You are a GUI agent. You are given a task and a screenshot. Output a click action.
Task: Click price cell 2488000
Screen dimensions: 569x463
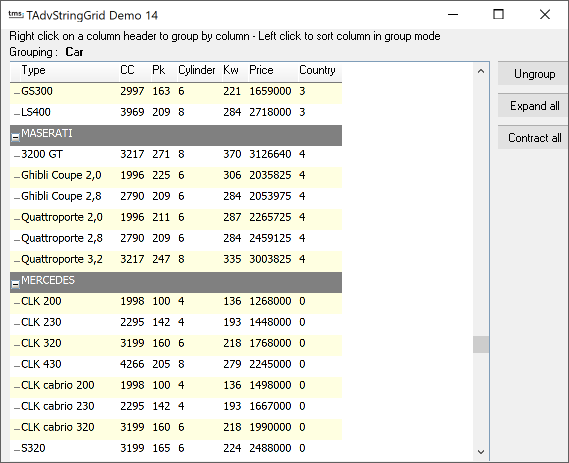pos(270,449)
